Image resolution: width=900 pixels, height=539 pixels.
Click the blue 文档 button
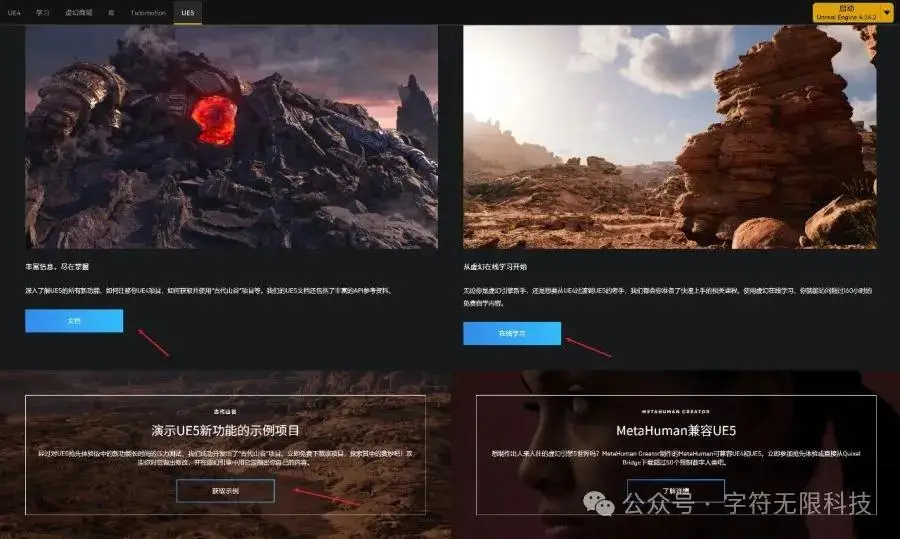coord(74,321)
